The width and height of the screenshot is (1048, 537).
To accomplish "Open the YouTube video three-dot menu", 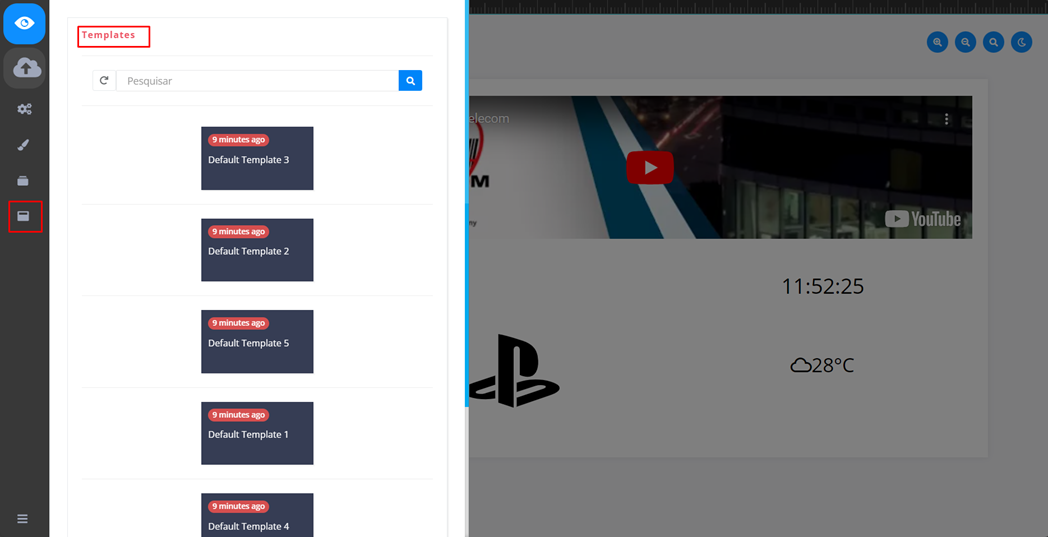I will 946,119.
